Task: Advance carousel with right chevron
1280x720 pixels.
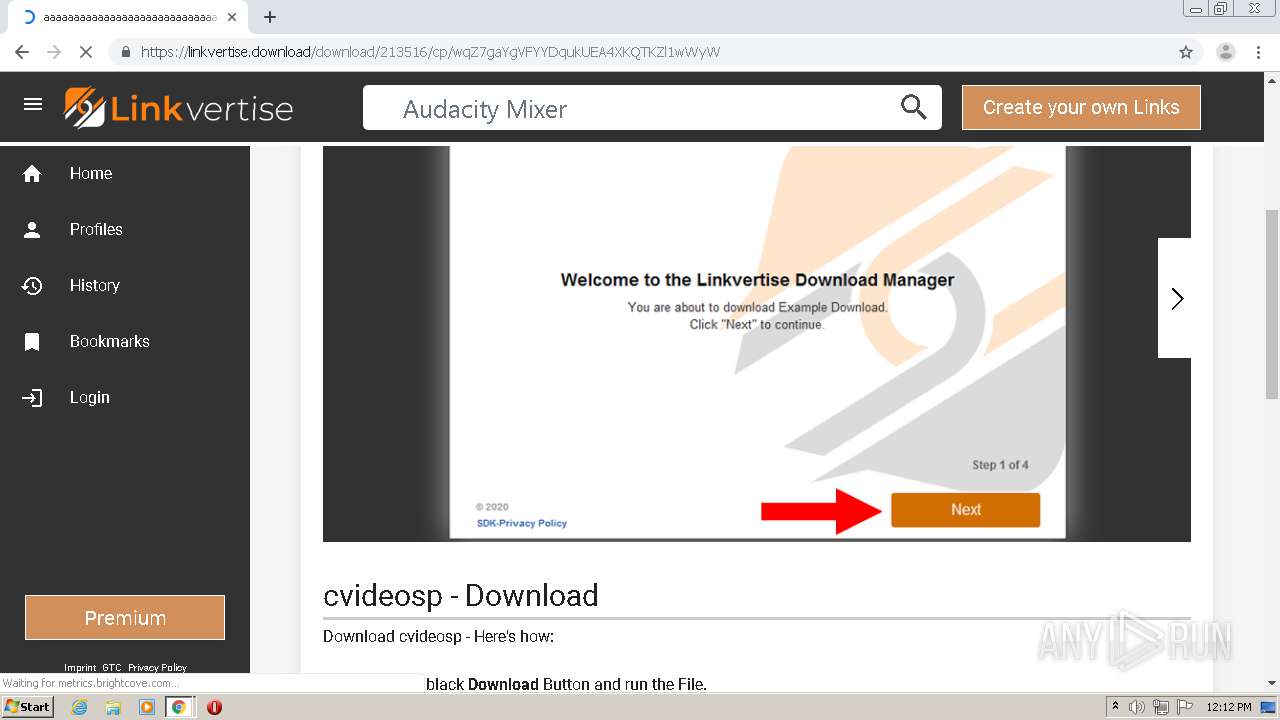Action: [x=1176, y=298]
